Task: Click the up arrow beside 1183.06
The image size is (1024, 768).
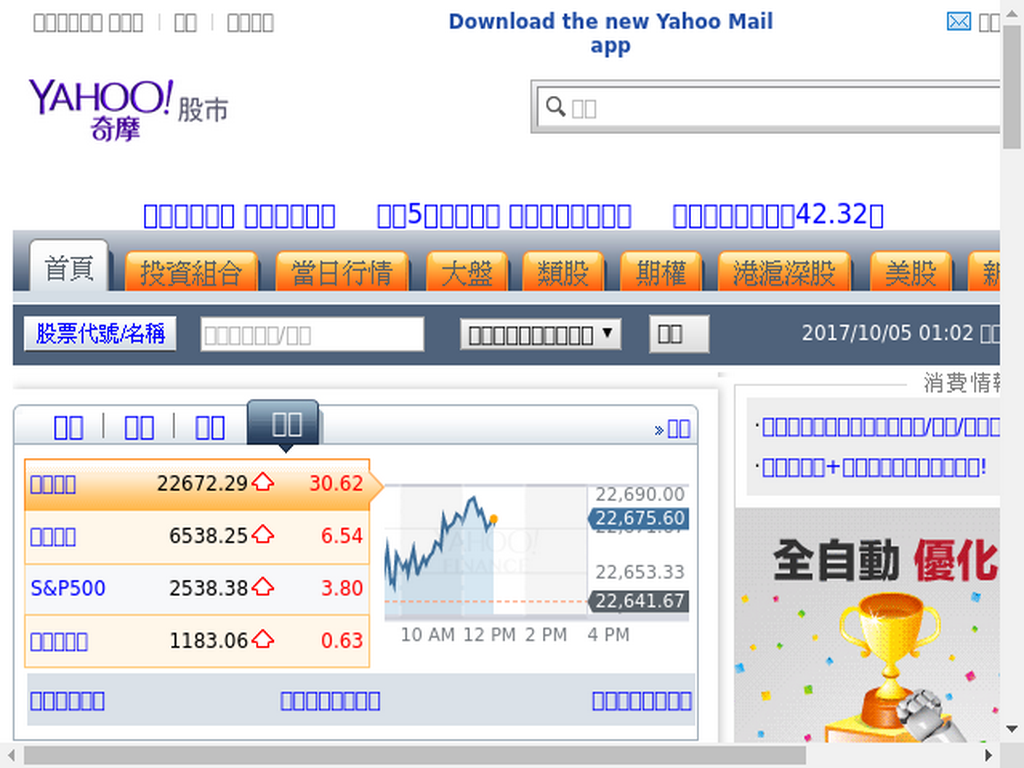Action: [263, 639]
